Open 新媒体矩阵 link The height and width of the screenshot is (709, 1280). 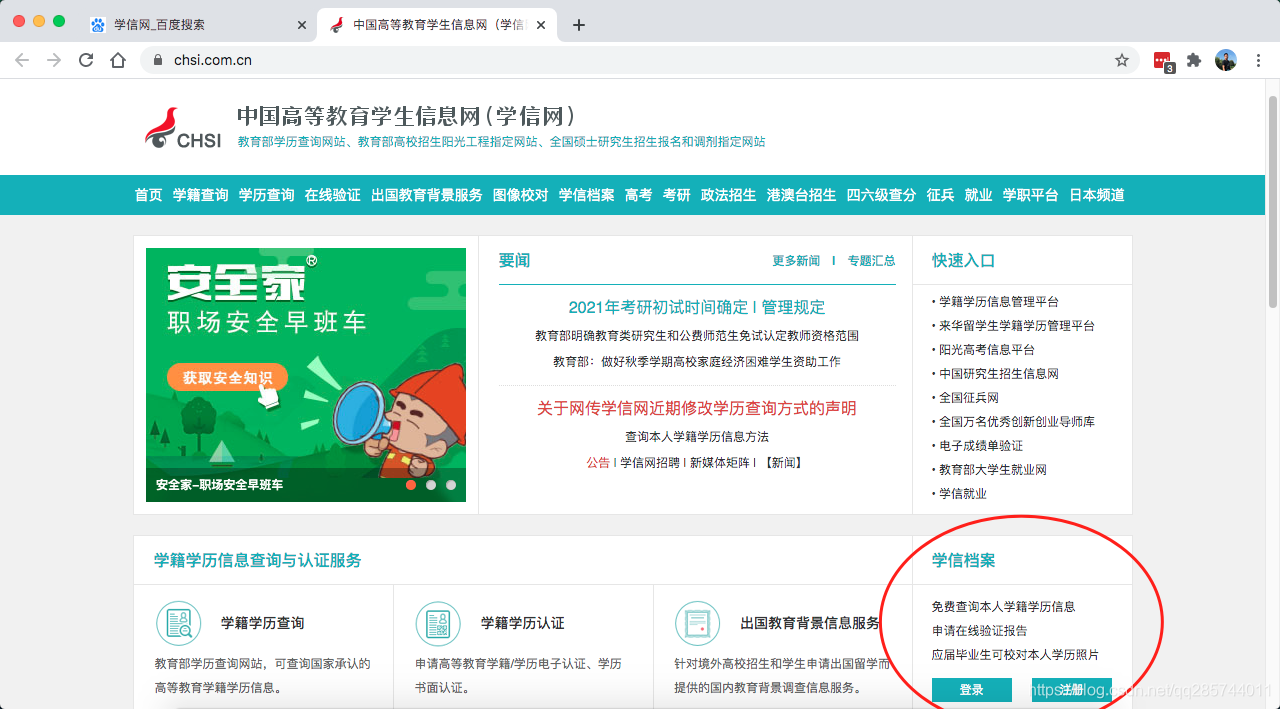click(x=719, y=463)
